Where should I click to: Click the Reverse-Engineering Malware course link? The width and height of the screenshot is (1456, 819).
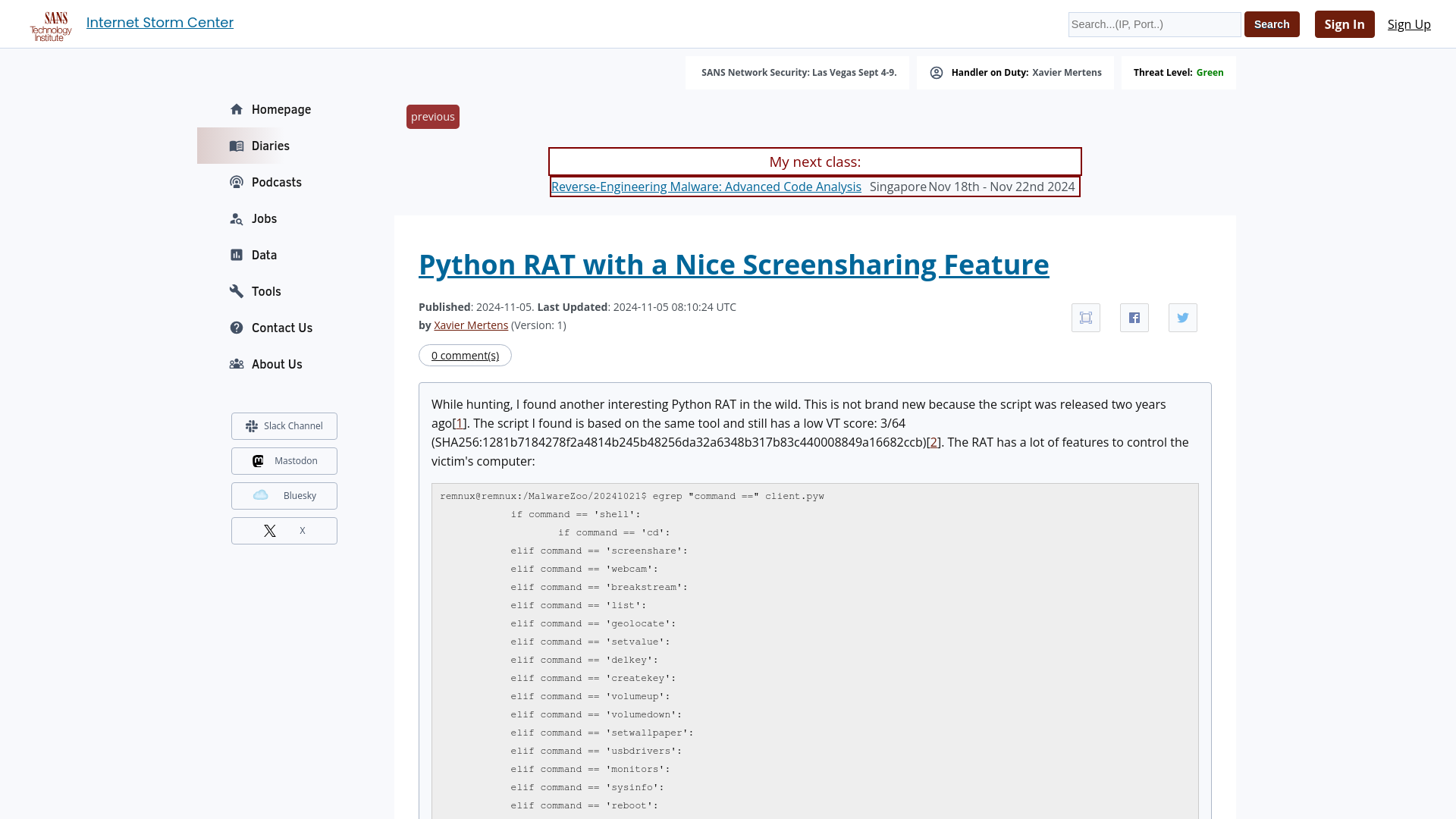[x=707, y=186]
